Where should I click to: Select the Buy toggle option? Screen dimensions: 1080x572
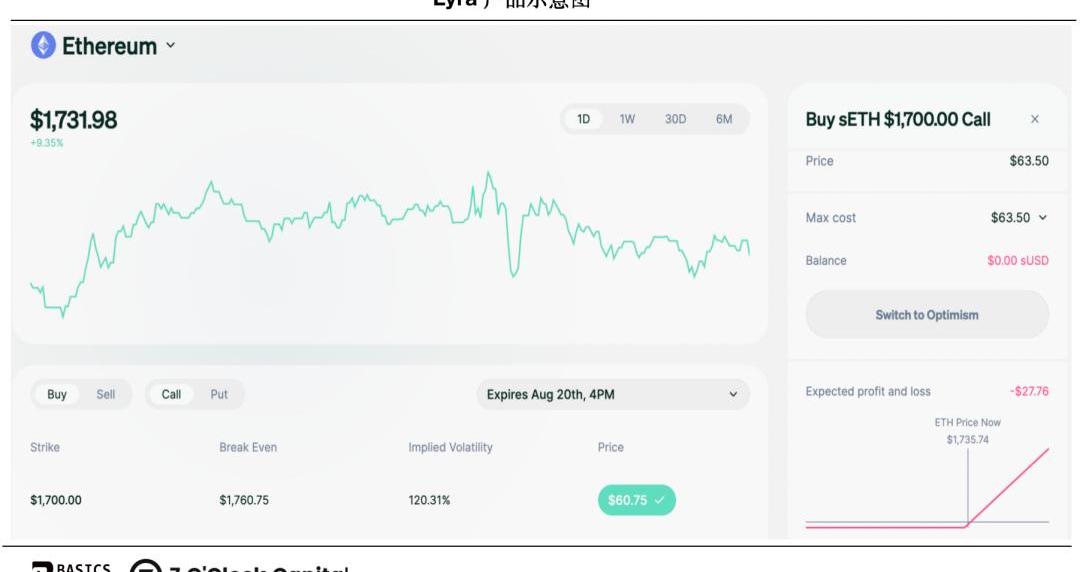[x=57, y=394]
